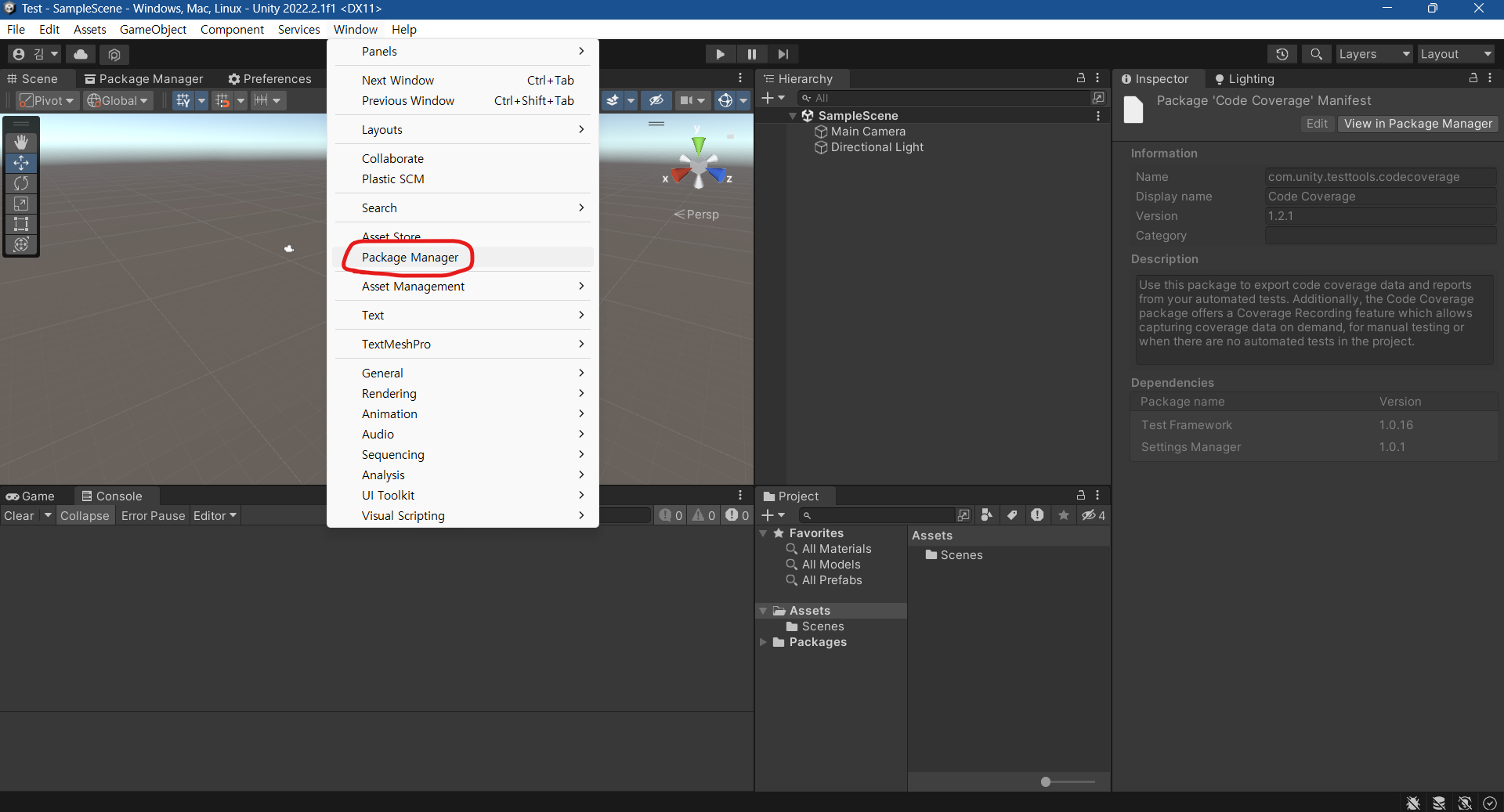Switch to the Preferences tab
The image size is (1504, 812).
point(269,78)
